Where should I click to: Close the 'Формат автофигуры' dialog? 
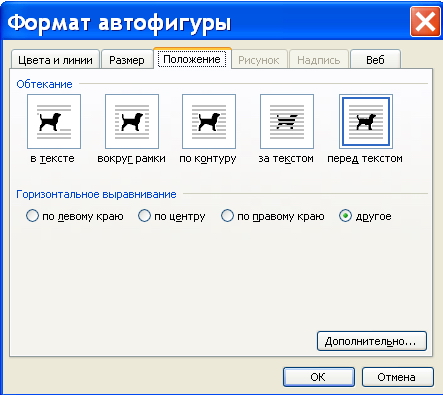pos(425,22)
